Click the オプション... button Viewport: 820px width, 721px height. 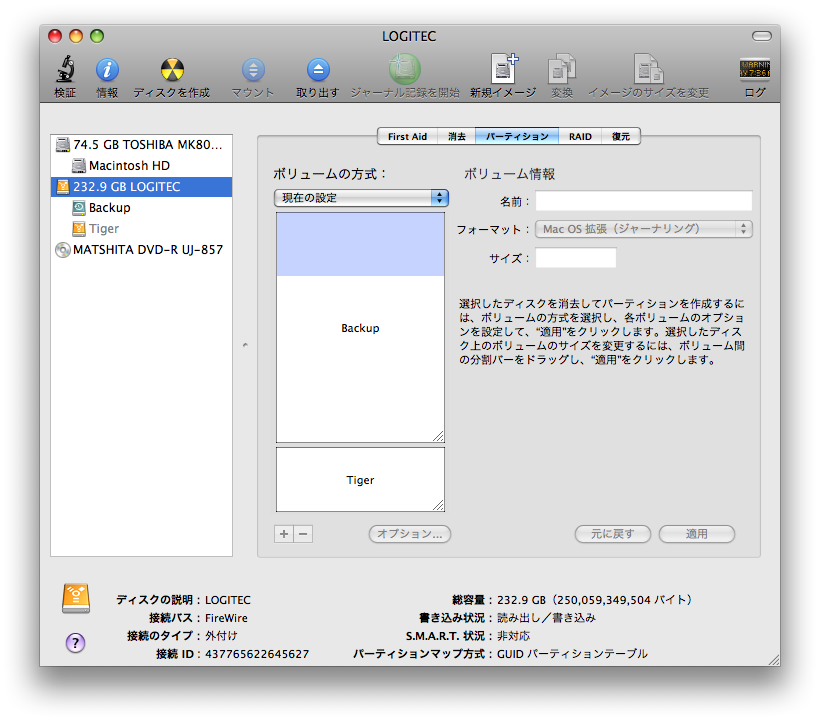[409, 534]
